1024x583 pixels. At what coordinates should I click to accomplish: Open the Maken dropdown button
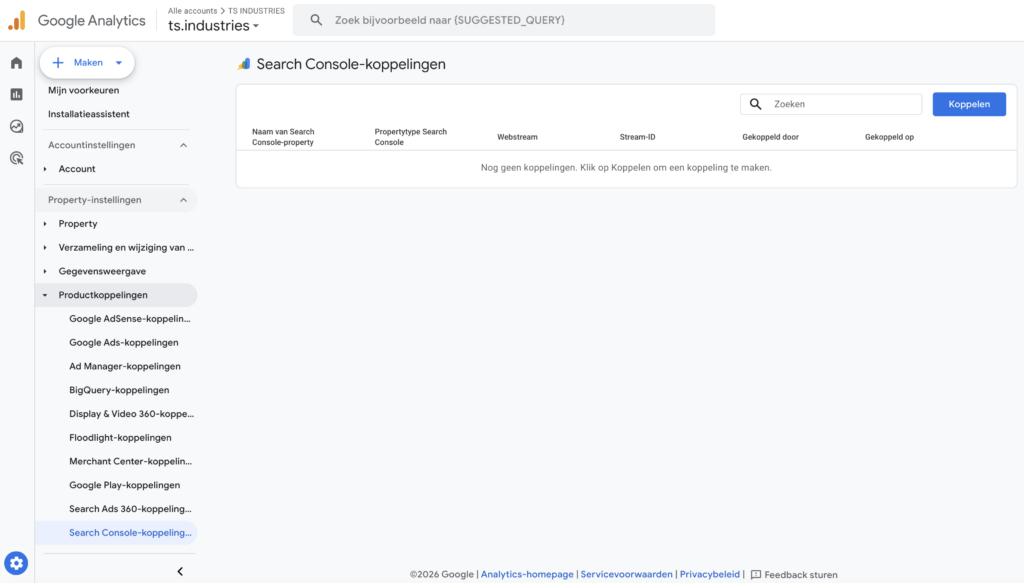click(x=87, y=63)
